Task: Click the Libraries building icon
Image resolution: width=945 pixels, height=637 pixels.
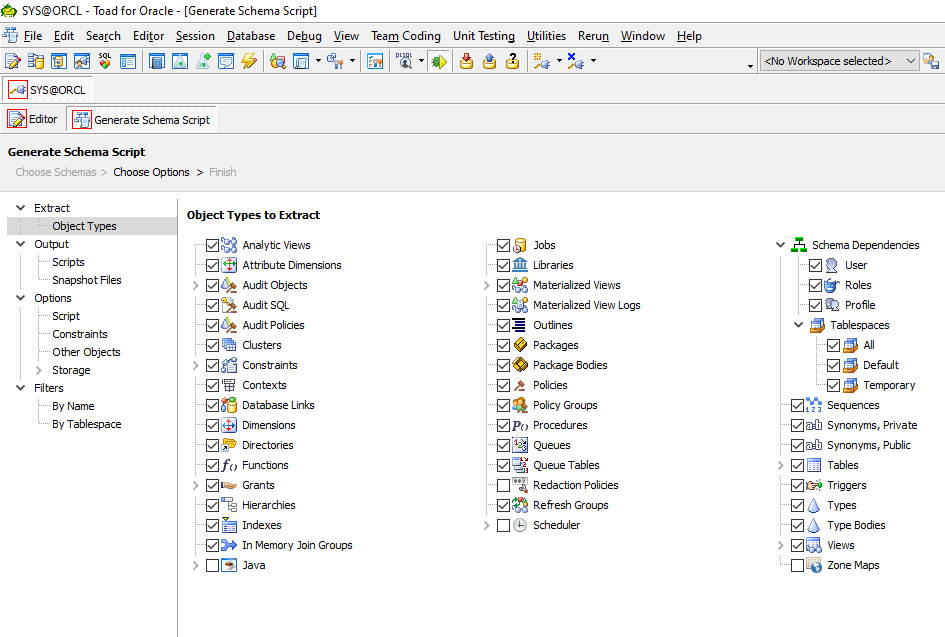Action: pyautogui.click(x=520, y=265)
